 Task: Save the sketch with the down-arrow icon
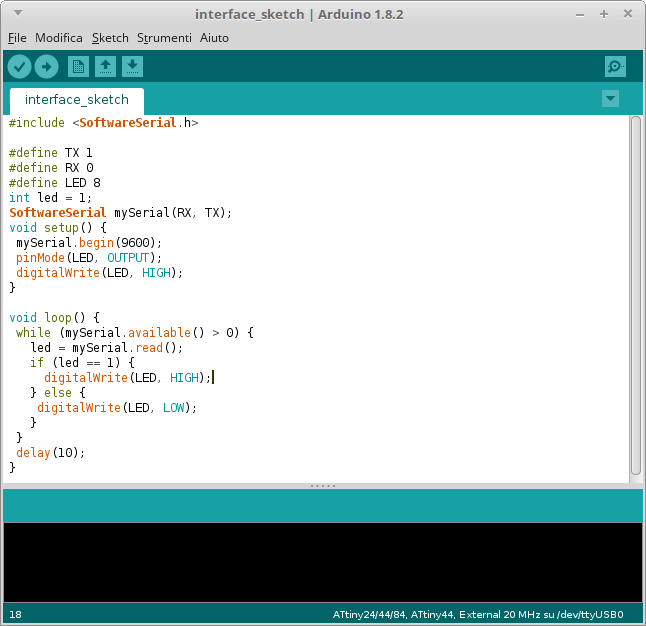click(132, 66)
